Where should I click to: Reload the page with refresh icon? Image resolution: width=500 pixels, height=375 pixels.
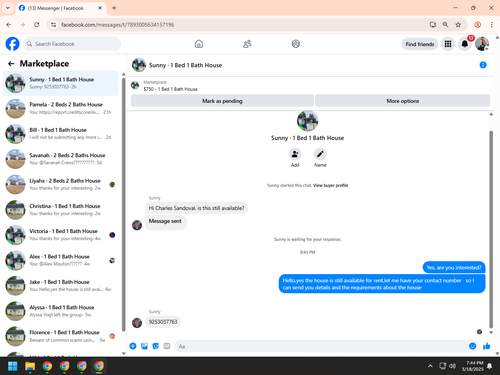37,25
